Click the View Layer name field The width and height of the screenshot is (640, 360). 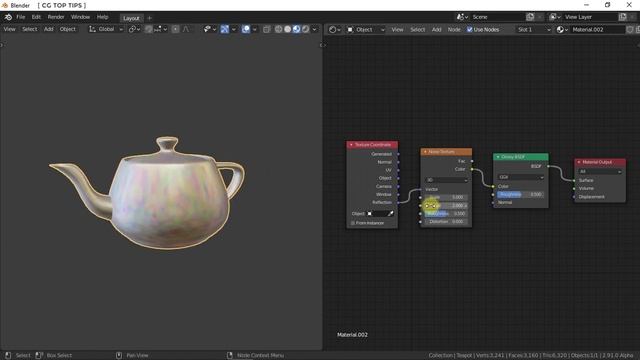pos(590,17)
